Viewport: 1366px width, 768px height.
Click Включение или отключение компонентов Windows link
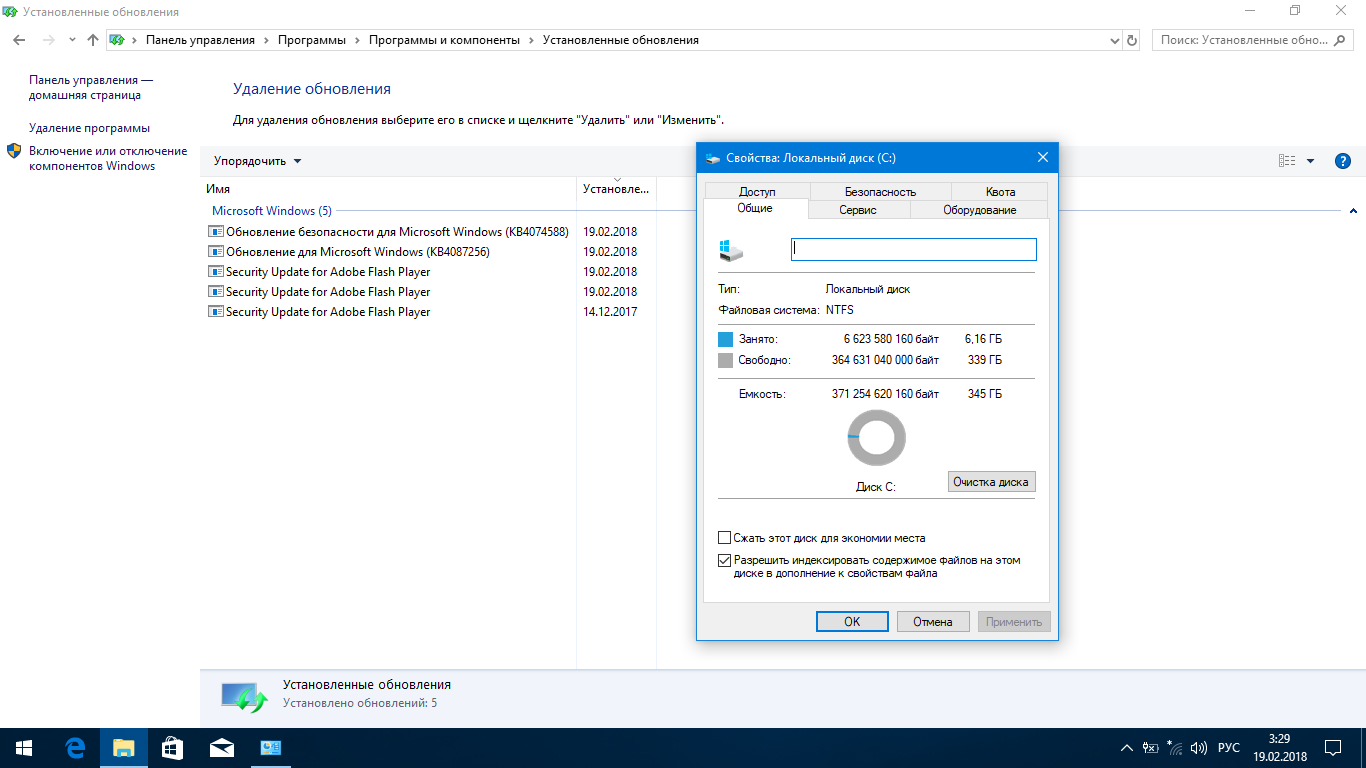pyautogui.click(x=108, y=158)
